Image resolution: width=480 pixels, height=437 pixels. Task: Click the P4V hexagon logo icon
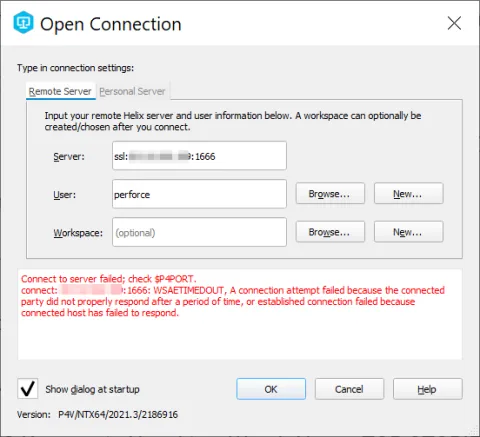pos(23,23)
